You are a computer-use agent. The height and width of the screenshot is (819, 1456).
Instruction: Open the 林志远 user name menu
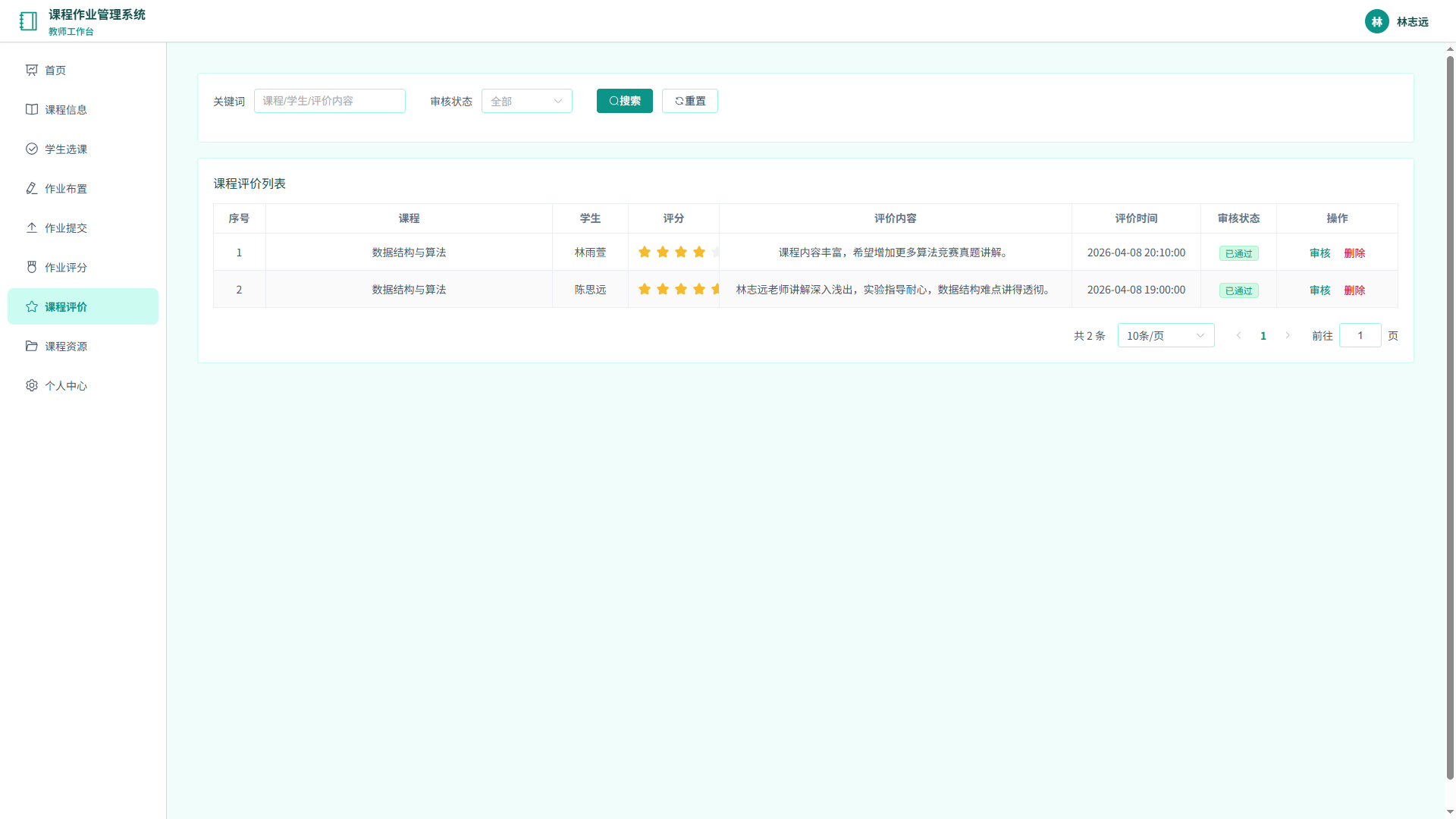1413,22
